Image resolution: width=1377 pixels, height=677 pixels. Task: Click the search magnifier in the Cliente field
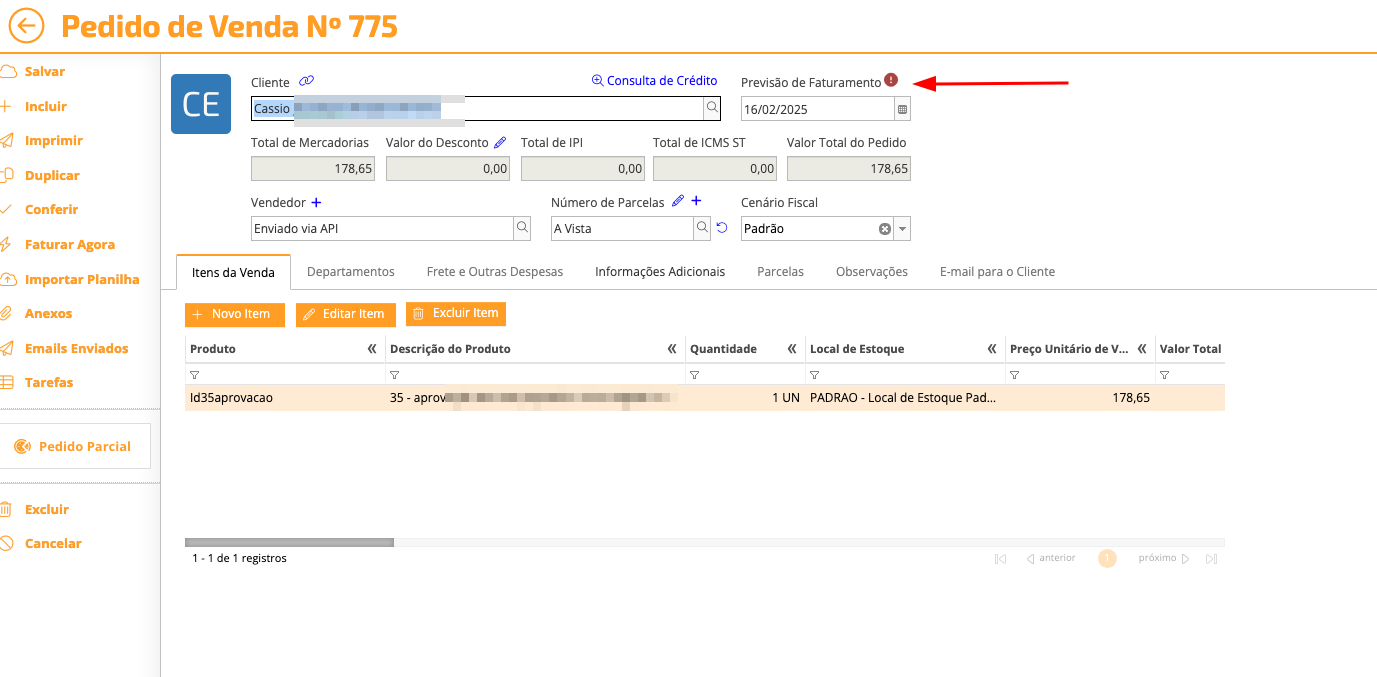pyautogui.click(x=712, y=108)
